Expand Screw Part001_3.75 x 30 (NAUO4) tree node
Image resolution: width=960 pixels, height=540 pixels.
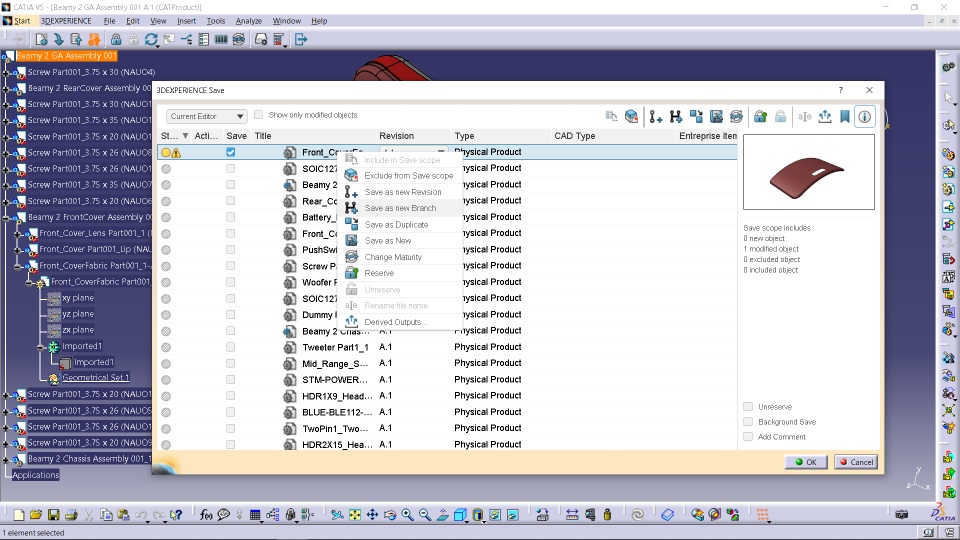[6, 72]
